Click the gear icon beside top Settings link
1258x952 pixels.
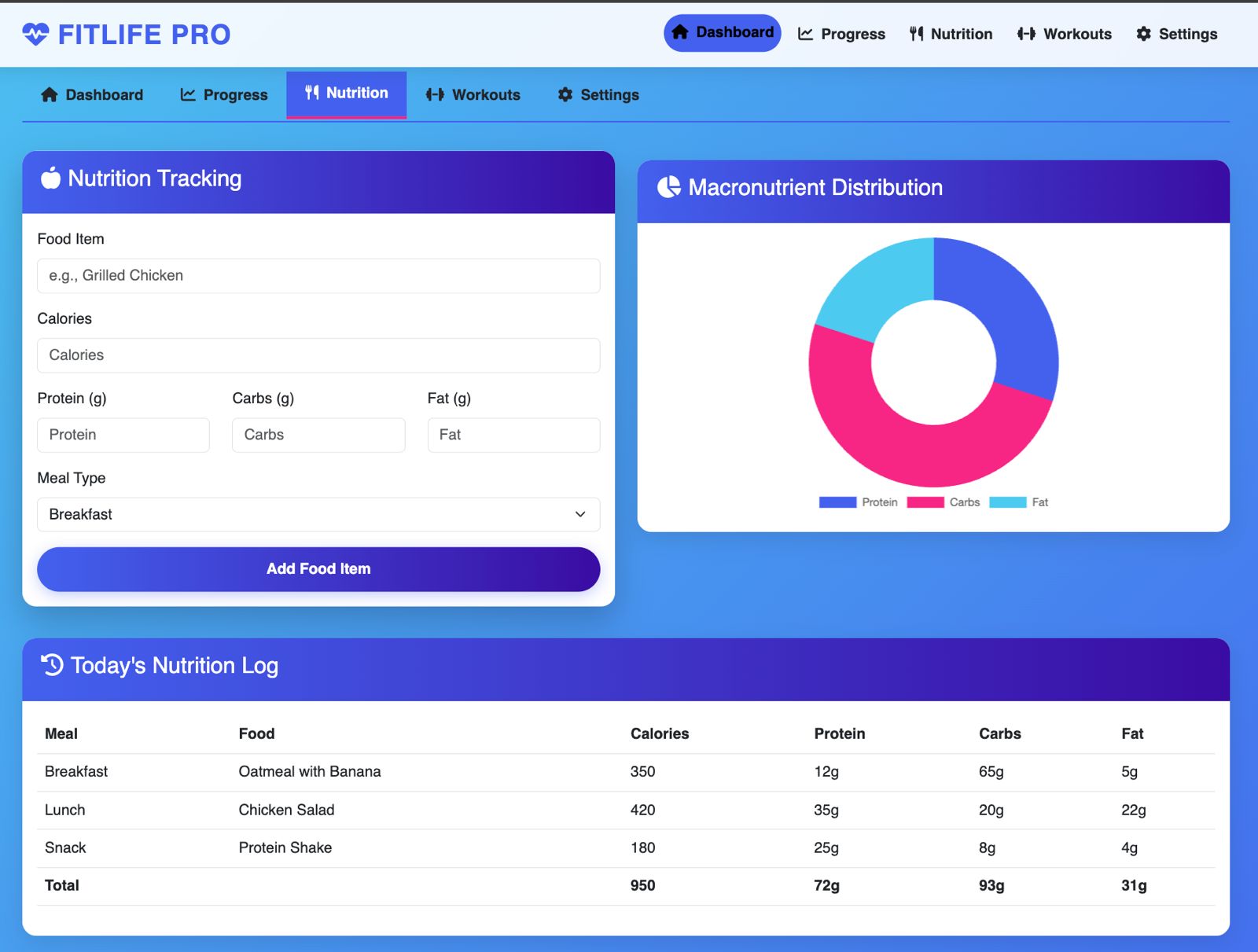[1144, 34]
